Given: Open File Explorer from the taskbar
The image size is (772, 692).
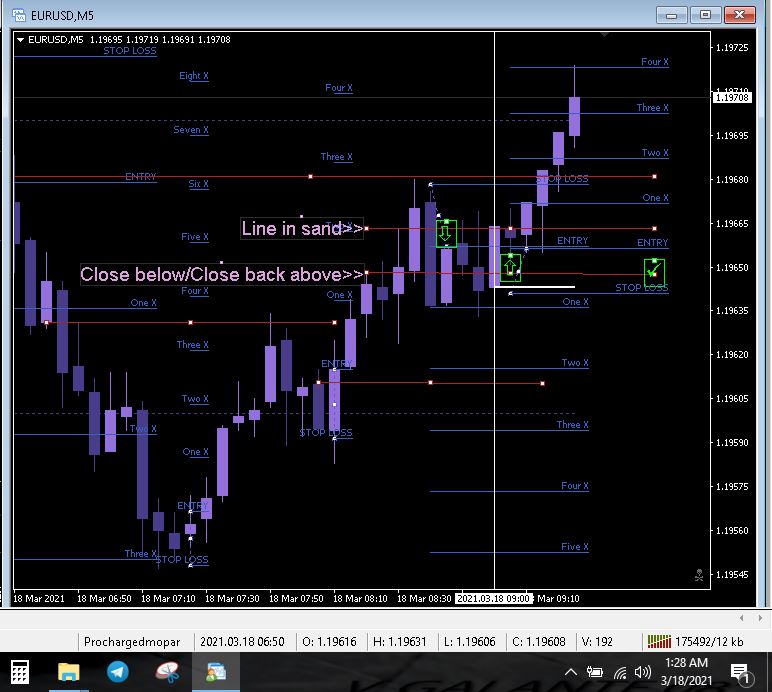Looking at the screenshot, I should coord(68,672).
